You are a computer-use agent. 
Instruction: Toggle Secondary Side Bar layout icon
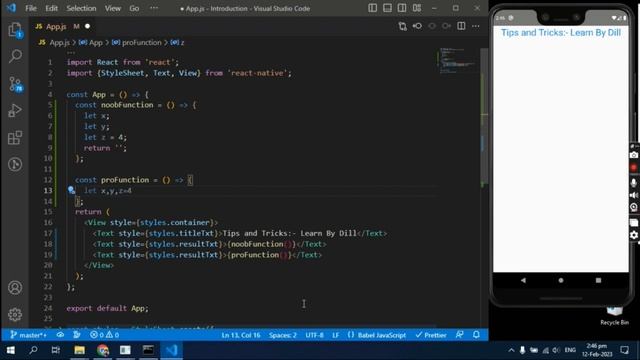tap(402, 8)
